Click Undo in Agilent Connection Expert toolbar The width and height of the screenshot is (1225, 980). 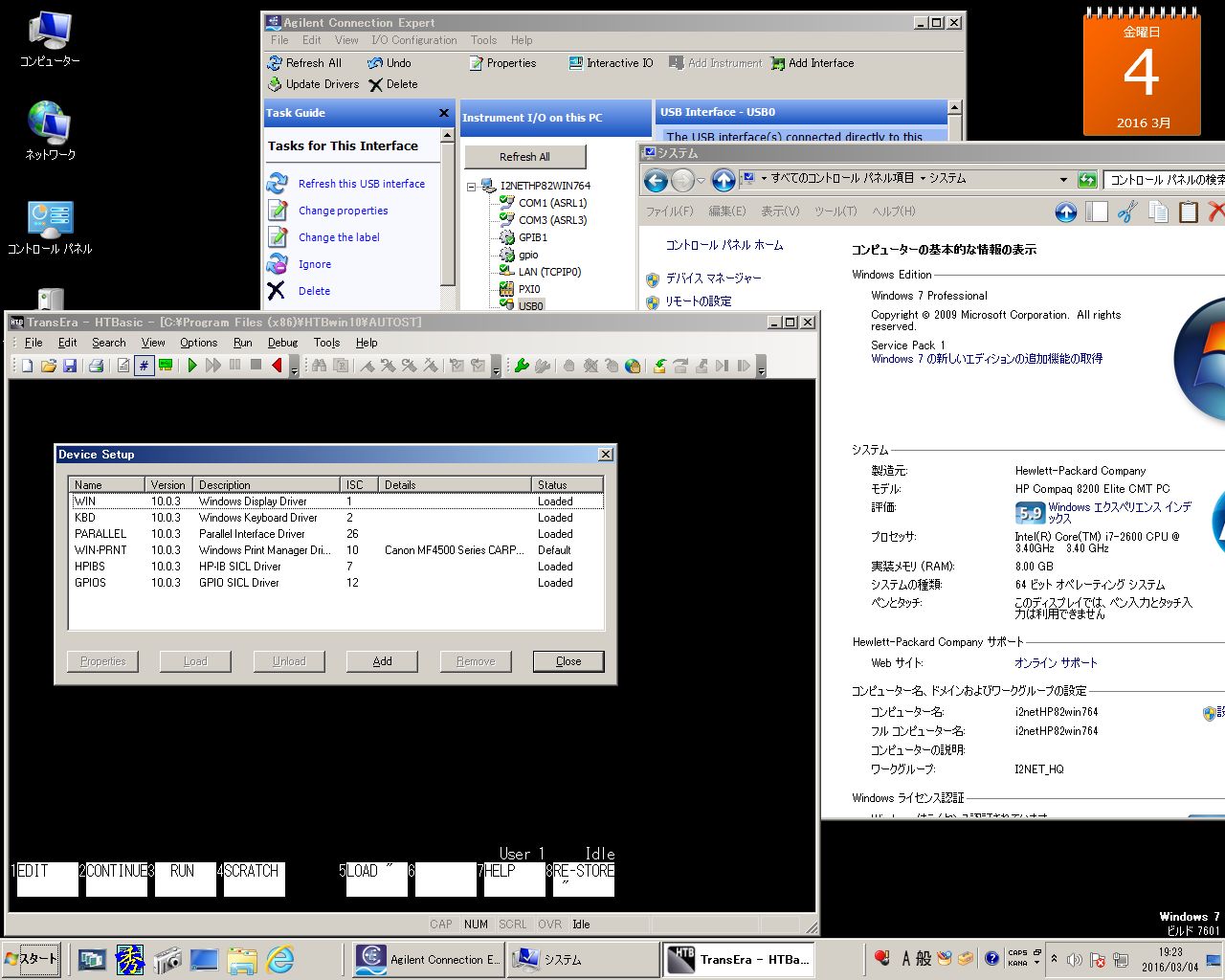coord(390,63)
